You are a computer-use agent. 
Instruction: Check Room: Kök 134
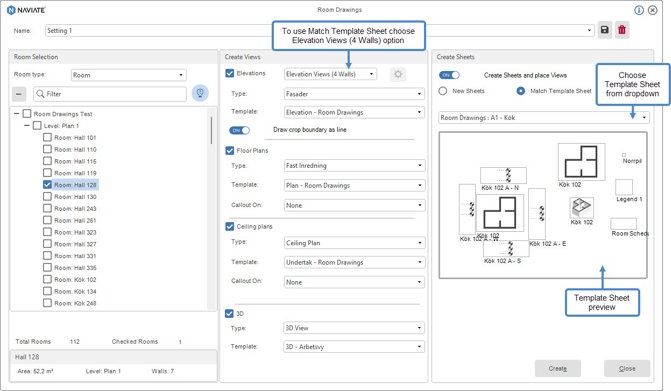[48, 291]
